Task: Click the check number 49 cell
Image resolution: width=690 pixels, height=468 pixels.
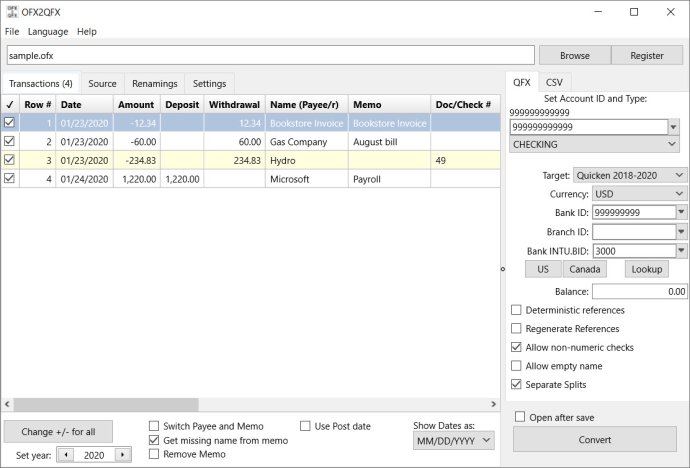Action: tap(465, 160)
